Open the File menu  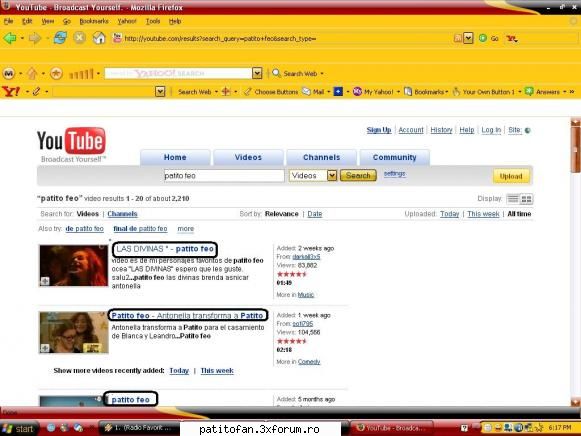pos(9,21)
